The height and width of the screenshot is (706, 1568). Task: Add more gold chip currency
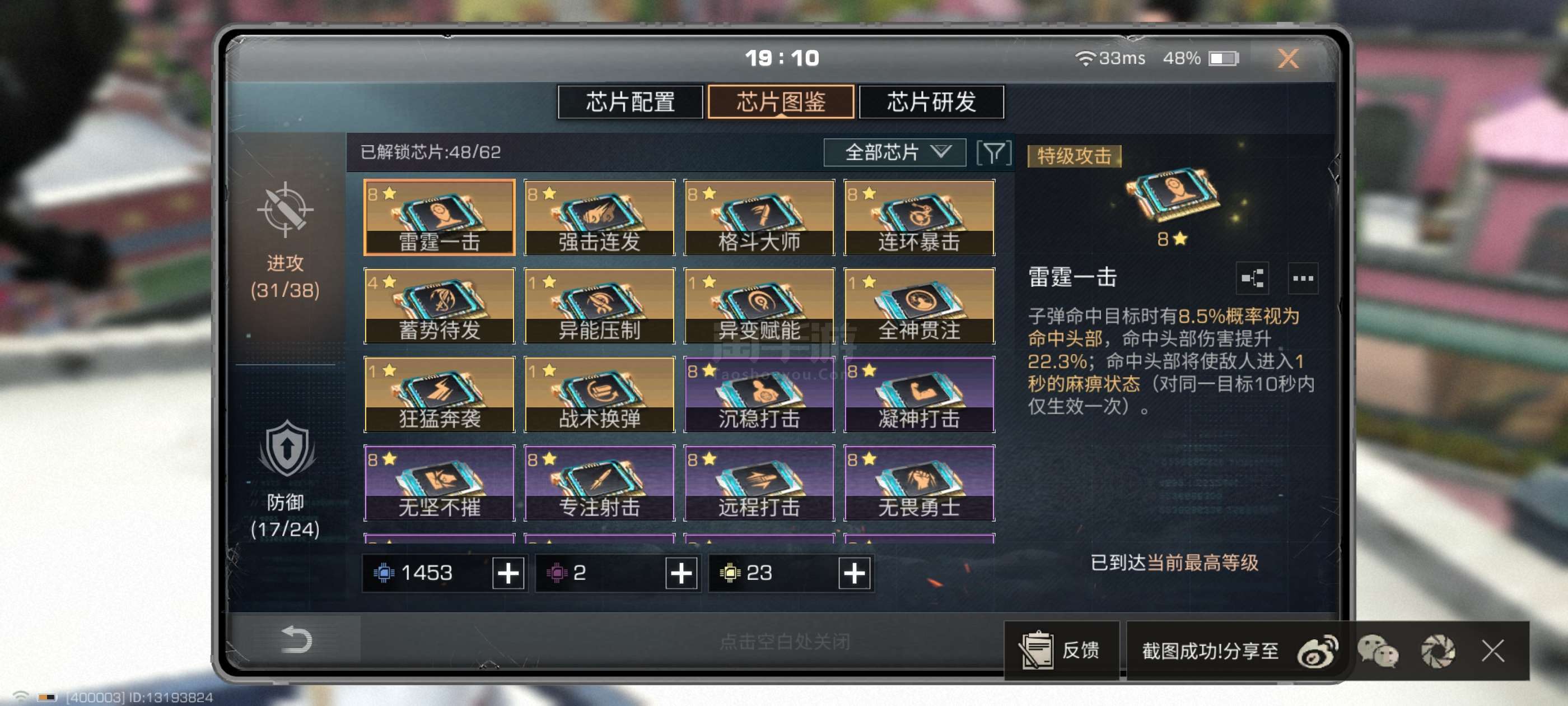point(854,573)
